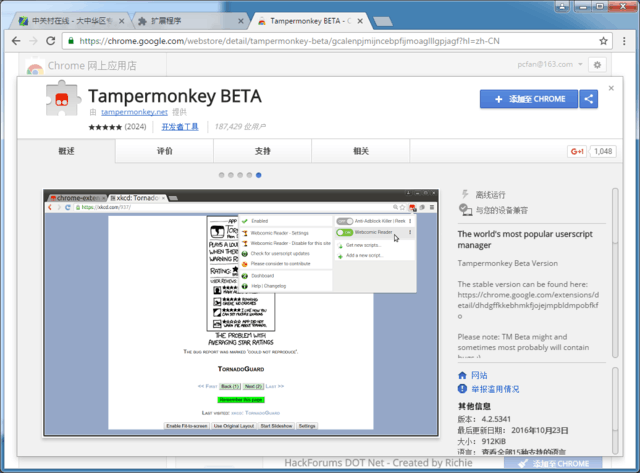This screenshot has height=473, width=640.
Task: Open the 评价 reviews tab
Action: (164, 151)
